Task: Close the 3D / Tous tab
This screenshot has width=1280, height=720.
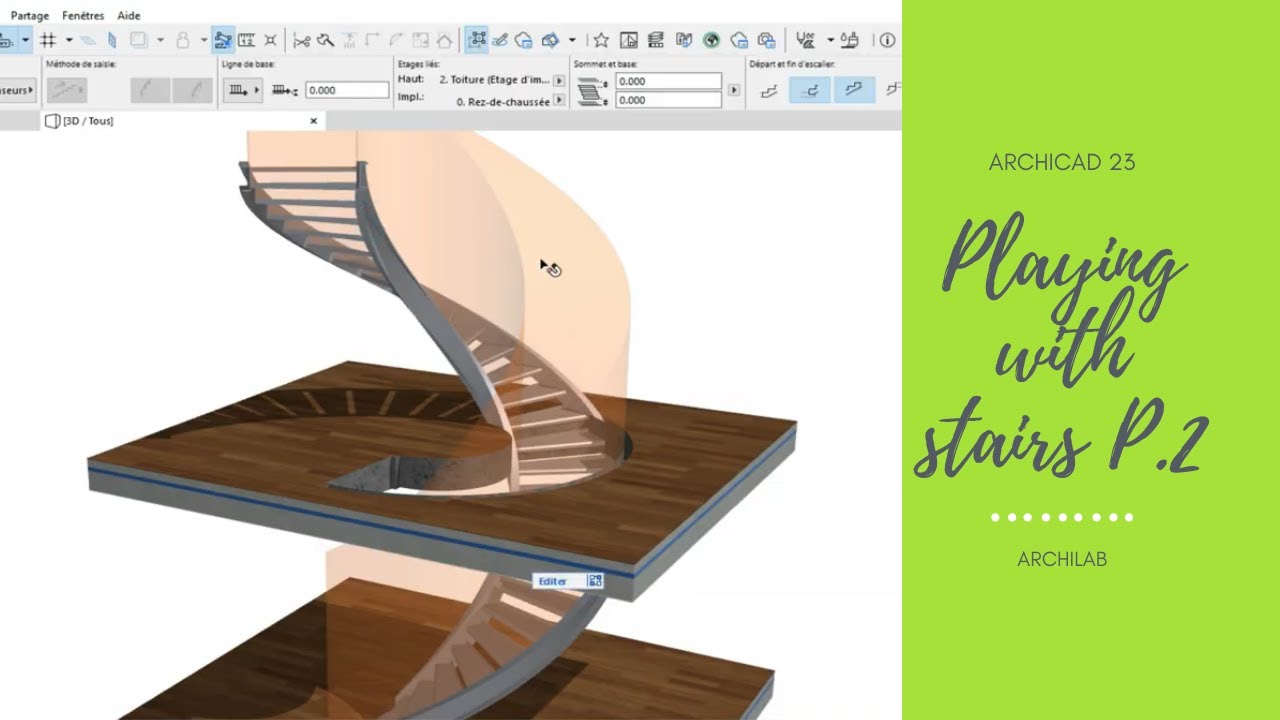Action: 313,121
